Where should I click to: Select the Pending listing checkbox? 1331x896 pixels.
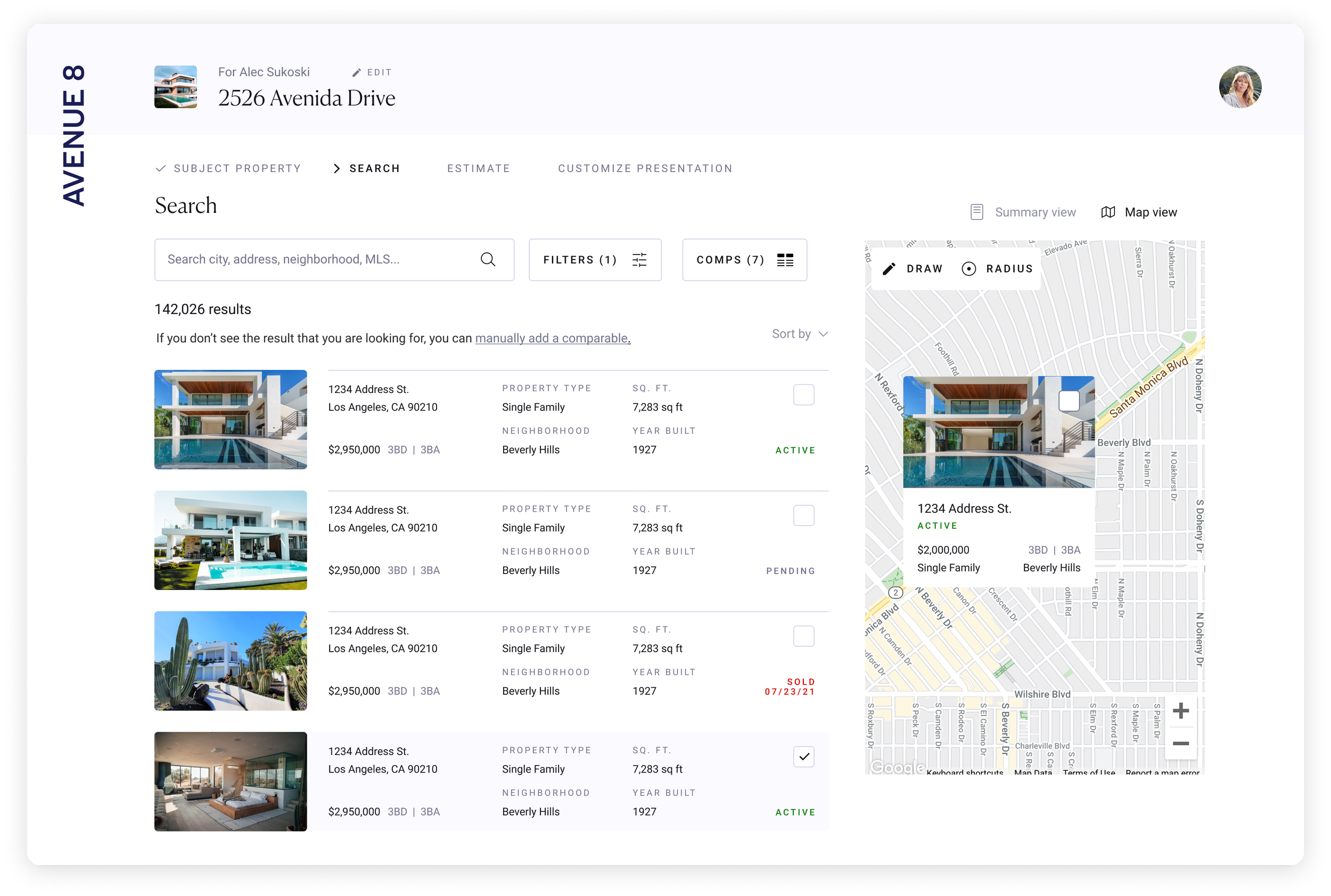click(x=803, y=515)
